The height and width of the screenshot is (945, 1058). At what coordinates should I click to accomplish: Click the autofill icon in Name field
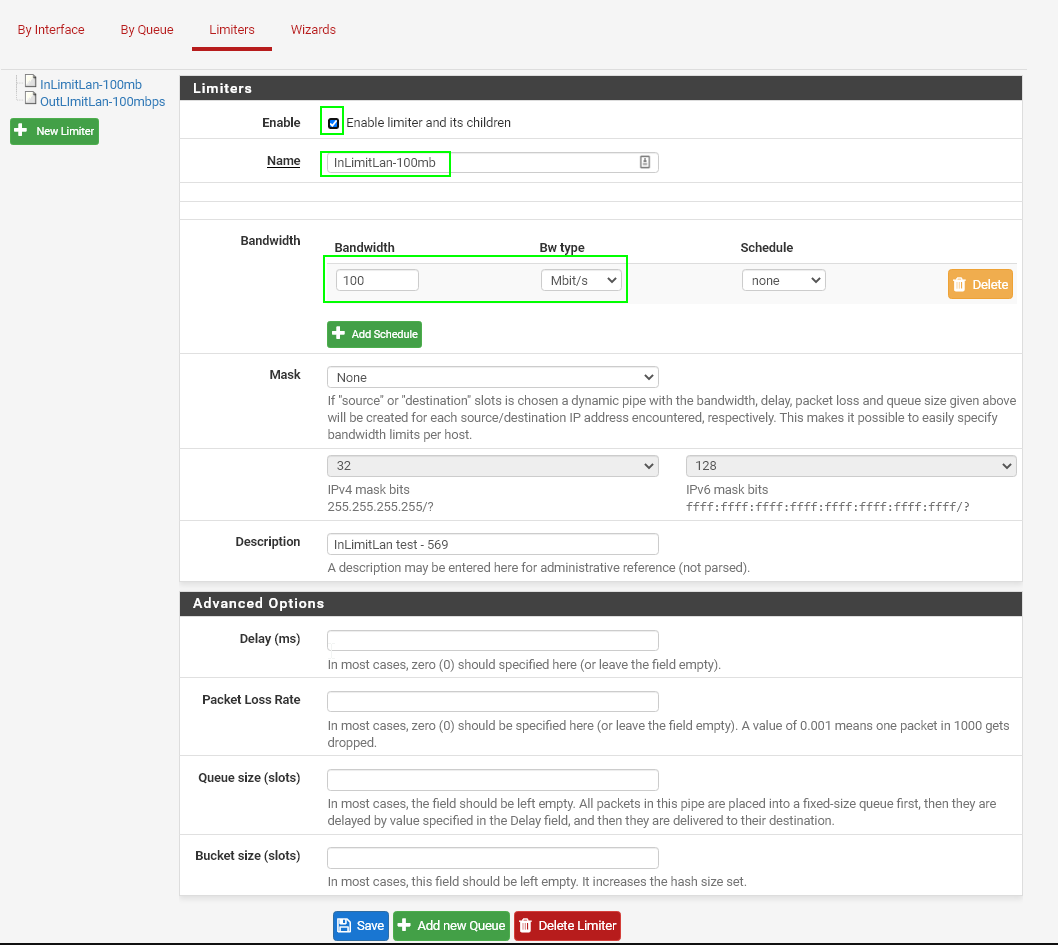pyautogui.click(x=645, y=162)
